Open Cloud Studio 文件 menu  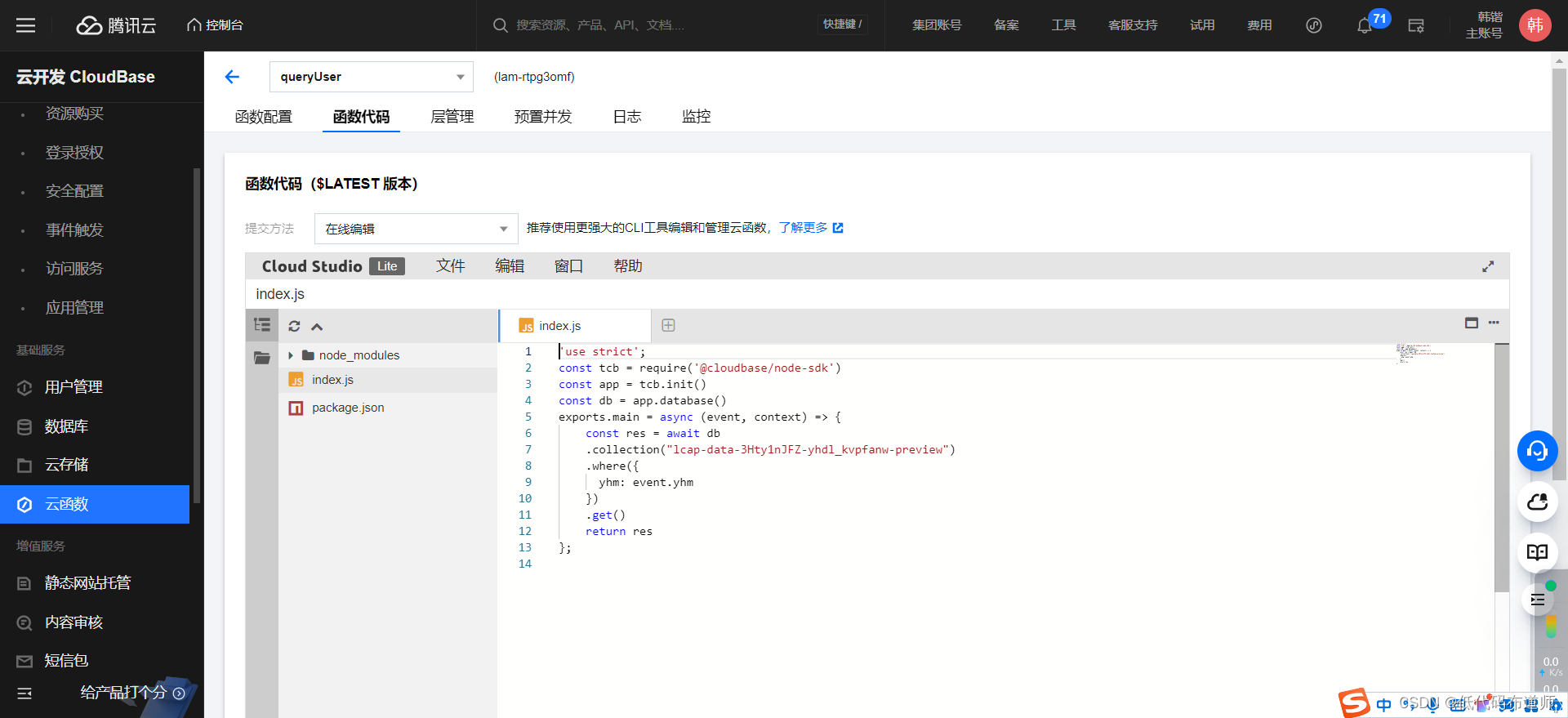[451, 266]
